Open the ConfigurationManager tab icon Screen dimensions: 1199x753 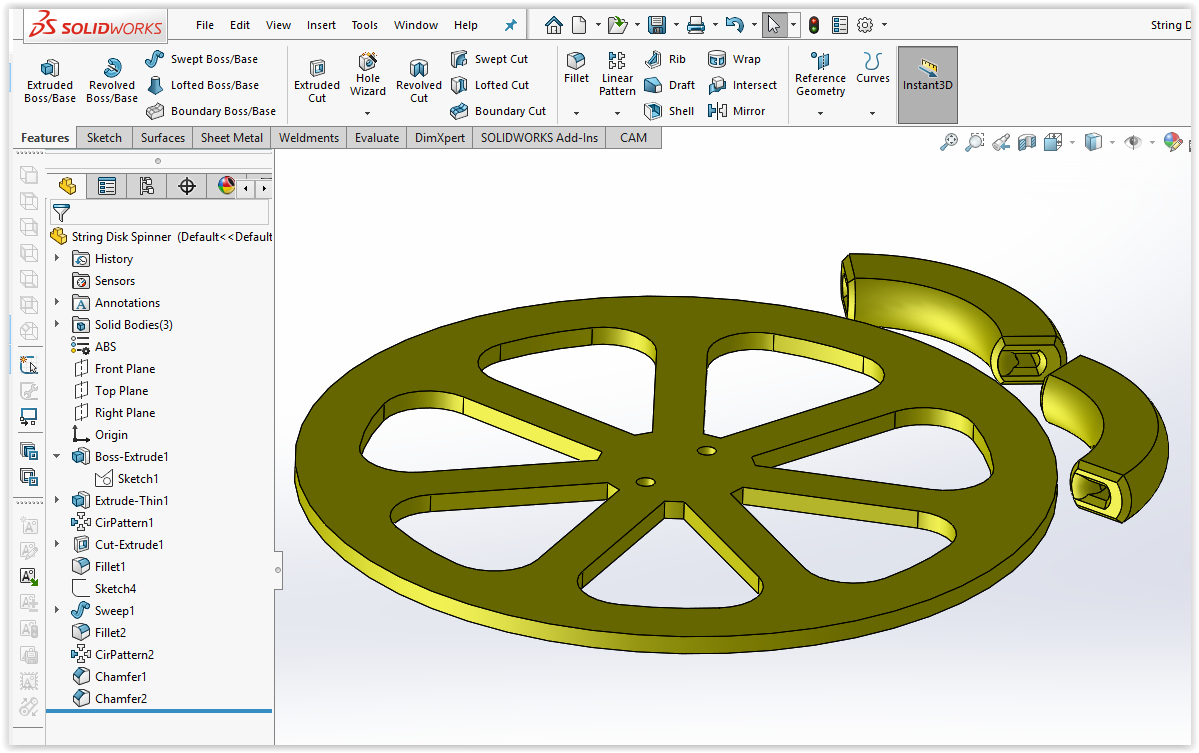point(147,186)
